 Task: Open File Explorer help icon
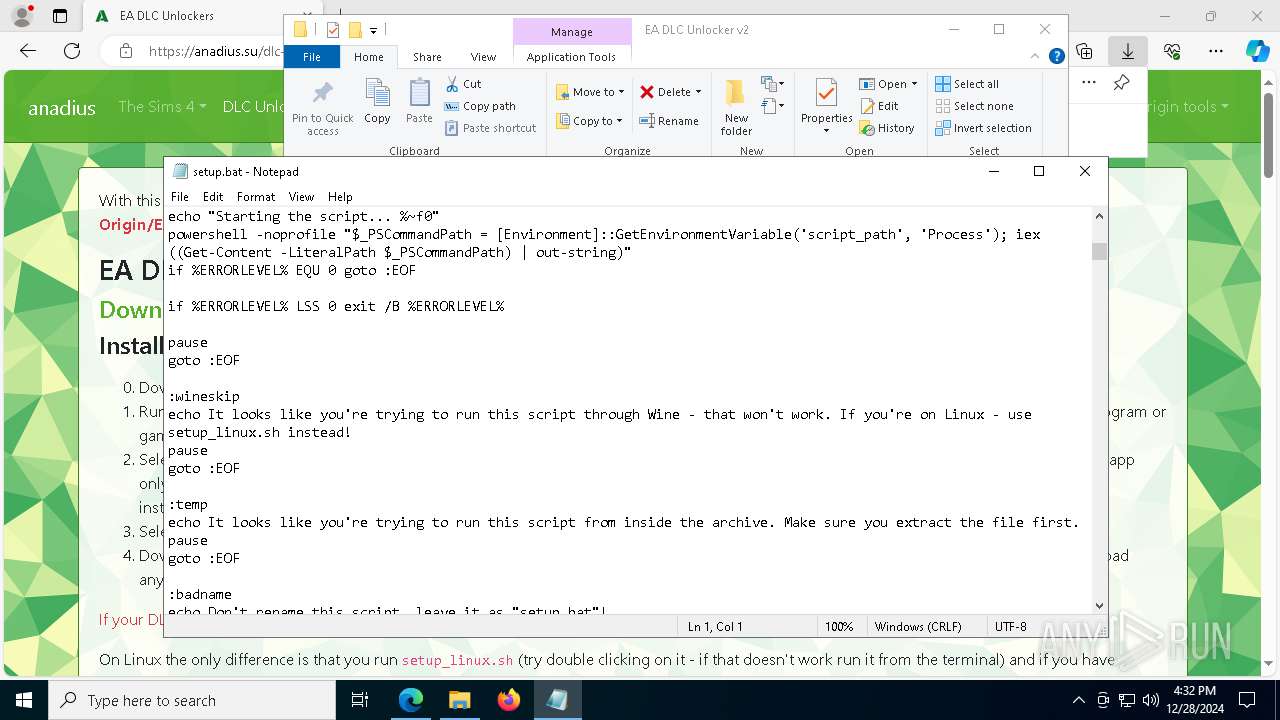(x=1056, y=57)
